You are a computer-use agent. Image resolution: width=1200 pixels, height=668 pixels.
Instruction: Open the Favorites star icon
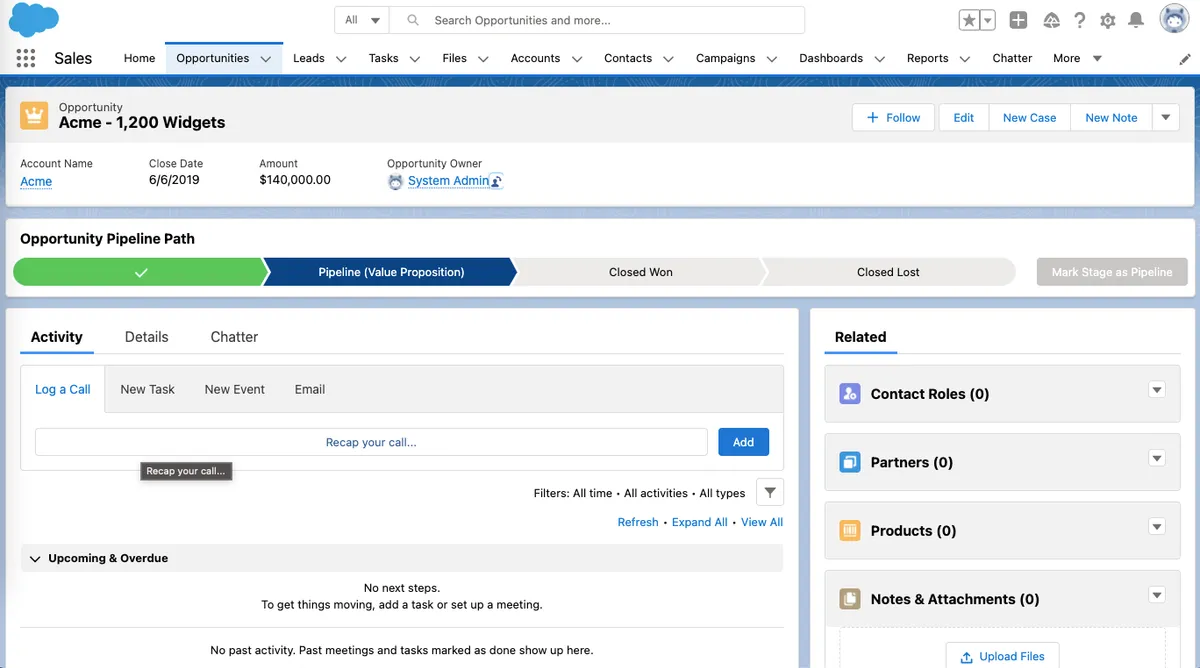click(x=969, y=20)
